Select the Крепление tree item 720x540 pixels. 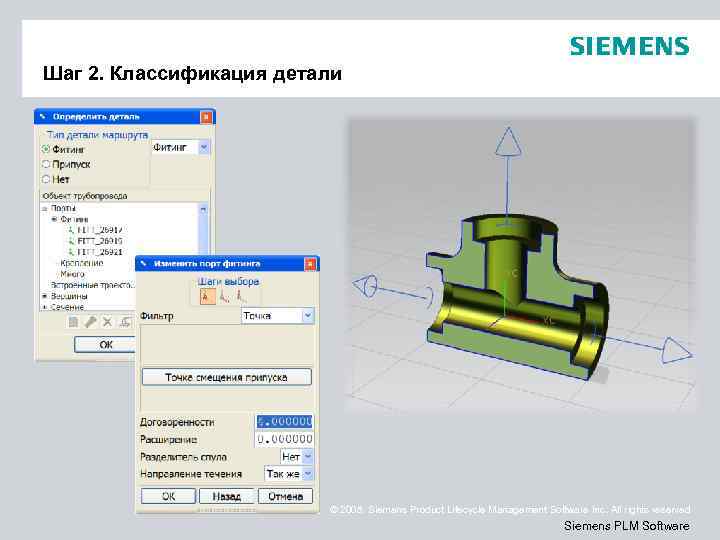82,263
